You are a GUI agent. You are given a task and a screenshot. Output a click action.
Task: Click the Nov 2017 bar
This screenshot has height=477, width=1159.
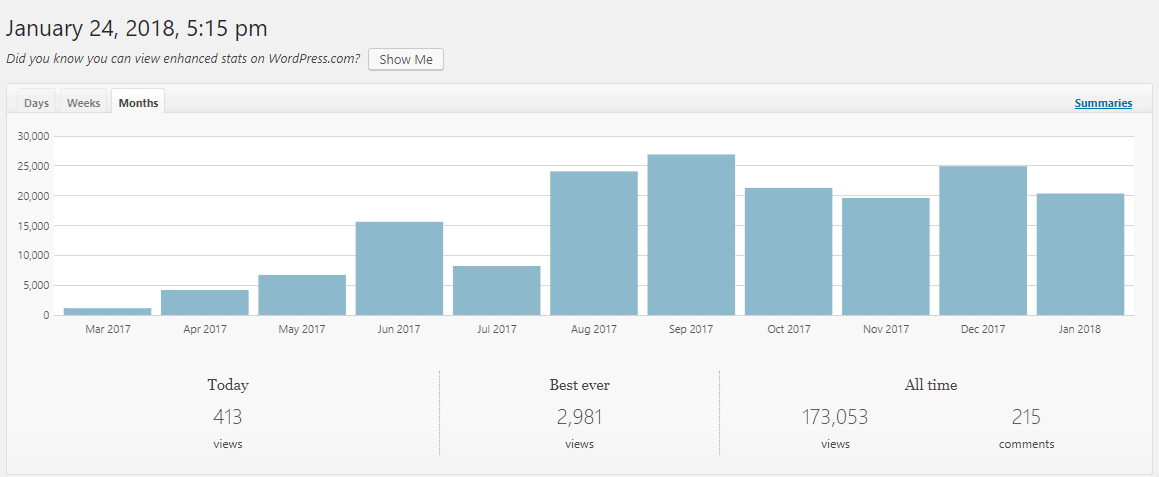coord(886,257)
